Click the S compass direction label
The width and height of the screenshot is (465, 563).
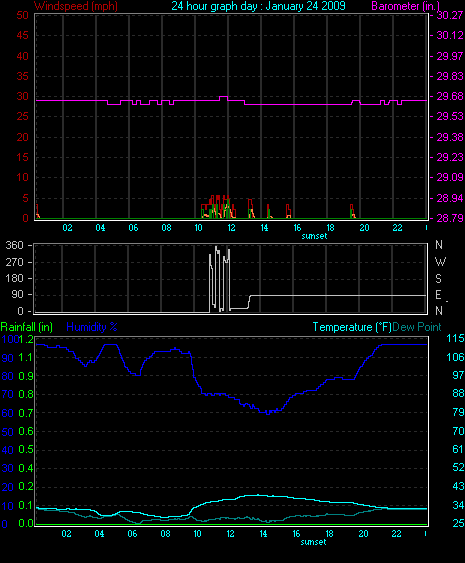438,278
